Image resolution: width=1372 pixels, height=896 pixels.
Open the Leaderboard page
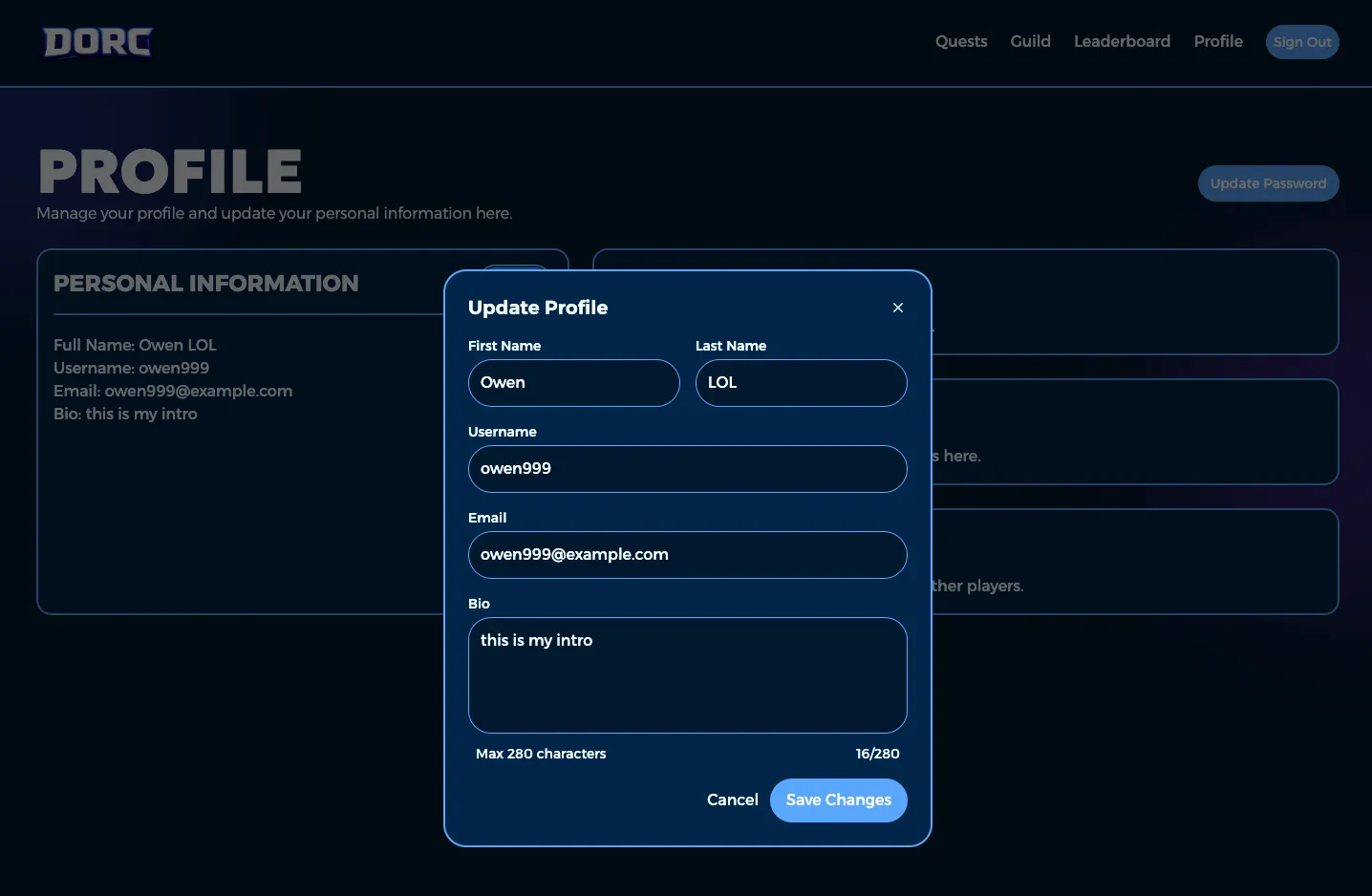pyautogui.click(x=1122, y=41)
